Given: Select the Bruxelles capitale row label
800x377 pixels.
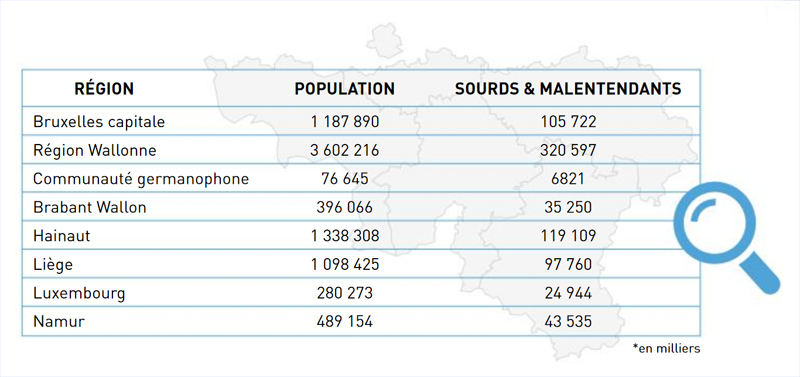Looking at the screenshot, I should click(x=99, y=122).
